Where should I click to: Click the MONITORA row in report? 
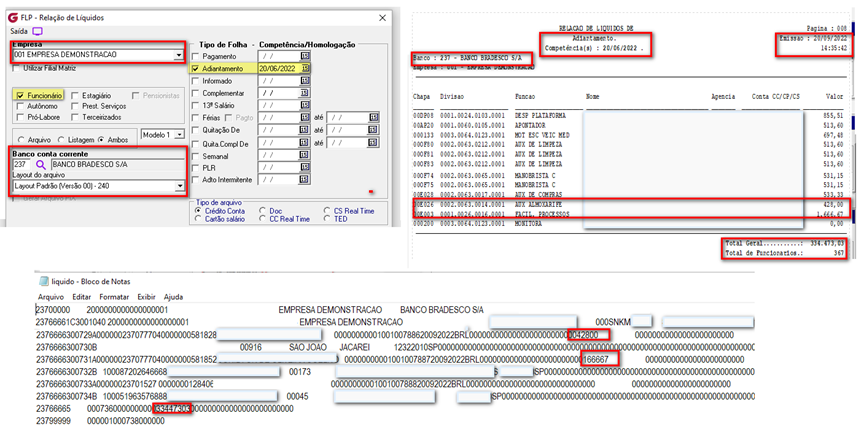[628, 224]
